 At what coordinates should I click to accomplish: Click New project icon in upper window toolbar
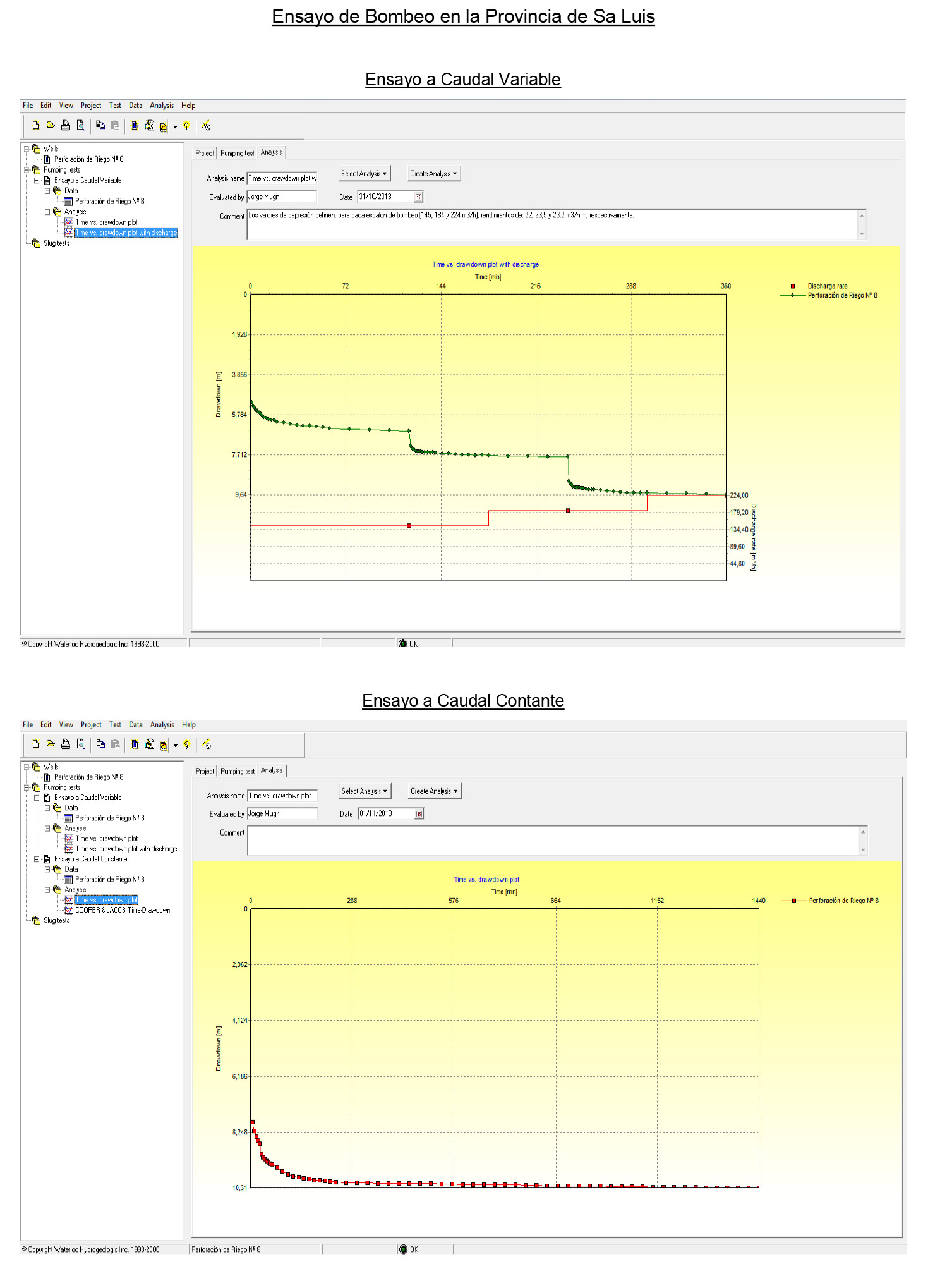(x=36, y=126)
